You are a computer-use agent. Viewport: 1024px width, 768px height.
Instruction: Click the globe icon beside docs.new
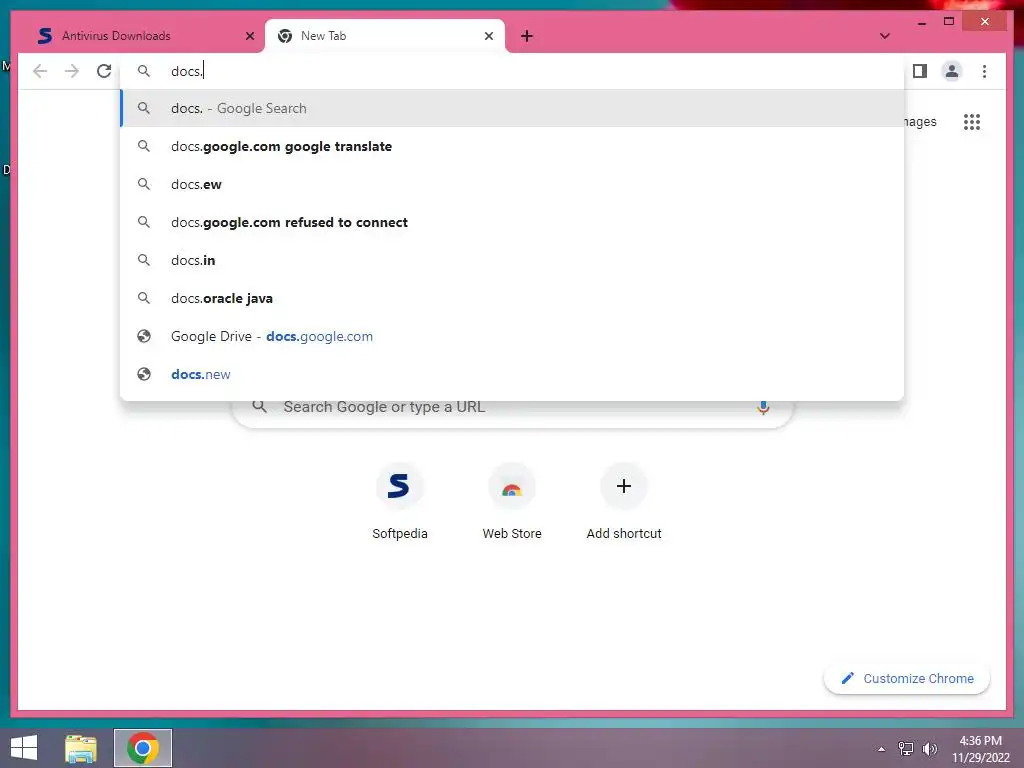(144, 374)
